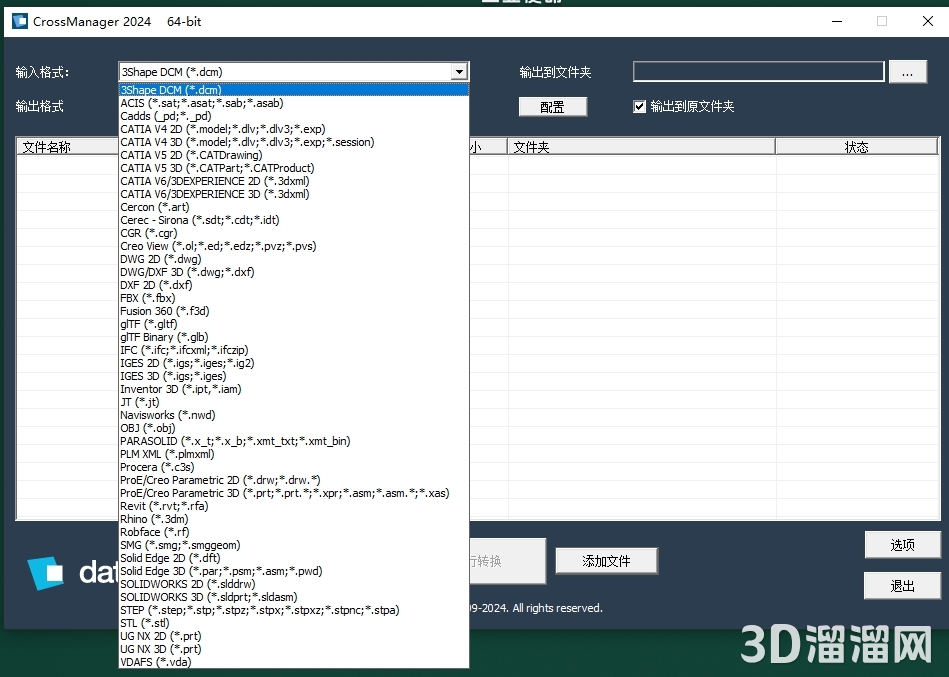This screenshot has width=949, height=677.
Task: Open the 选项 options button
Action: pyautogui.click(x=901, y=544)
